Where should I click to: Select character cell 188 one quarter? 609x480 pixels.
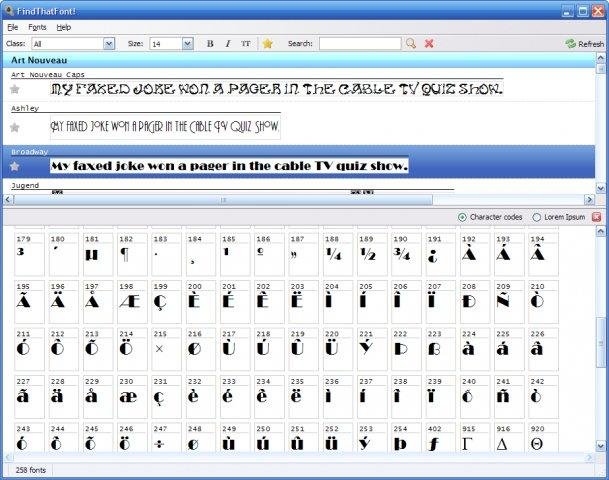[x=338, y=254]
